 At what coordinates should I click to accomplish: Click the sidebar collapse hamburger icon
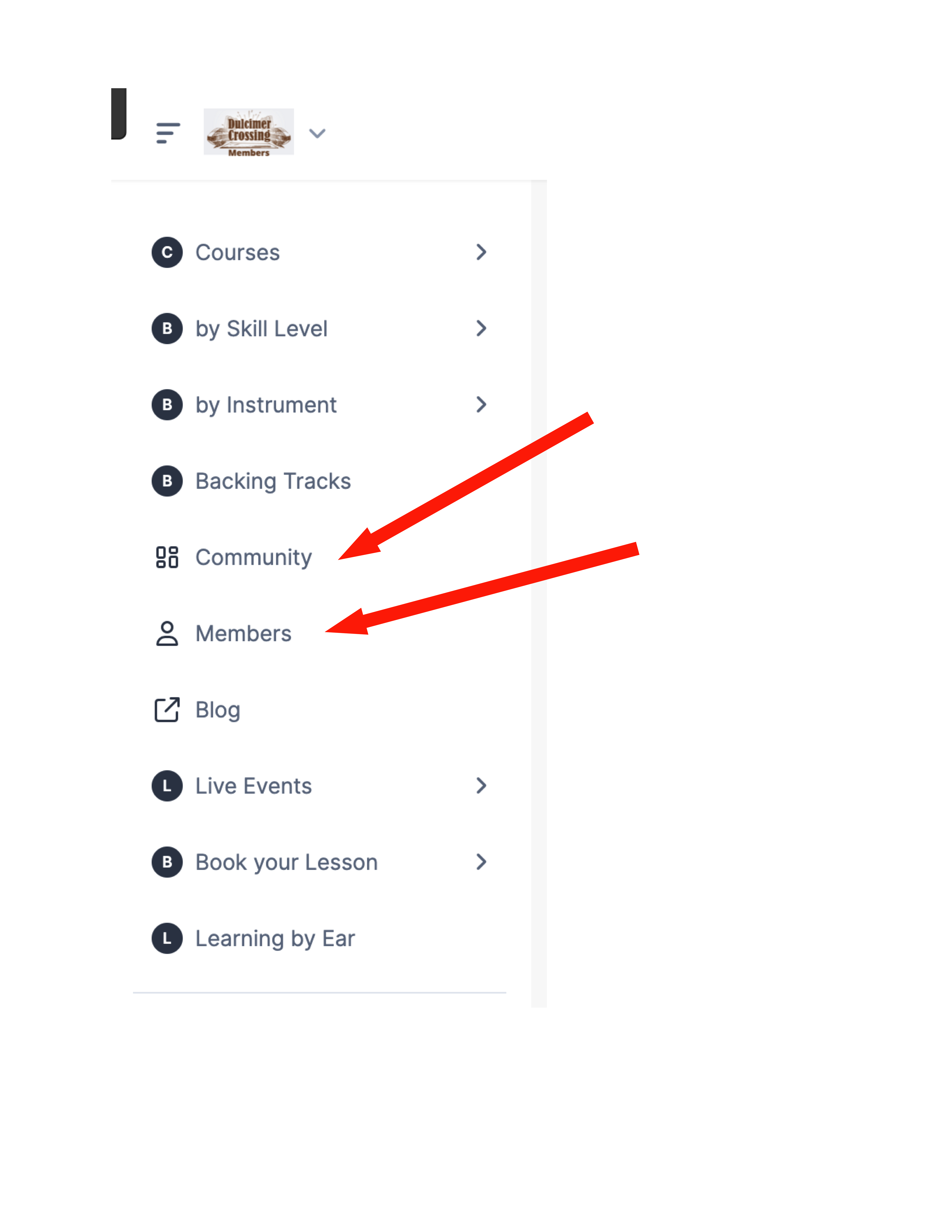pos(167,133)
